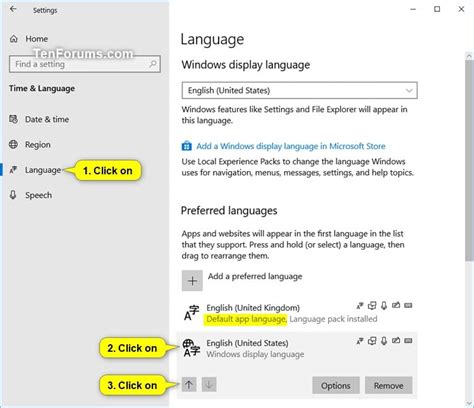Click speech recognition mic icon in United States row

[x=384, y=341]
